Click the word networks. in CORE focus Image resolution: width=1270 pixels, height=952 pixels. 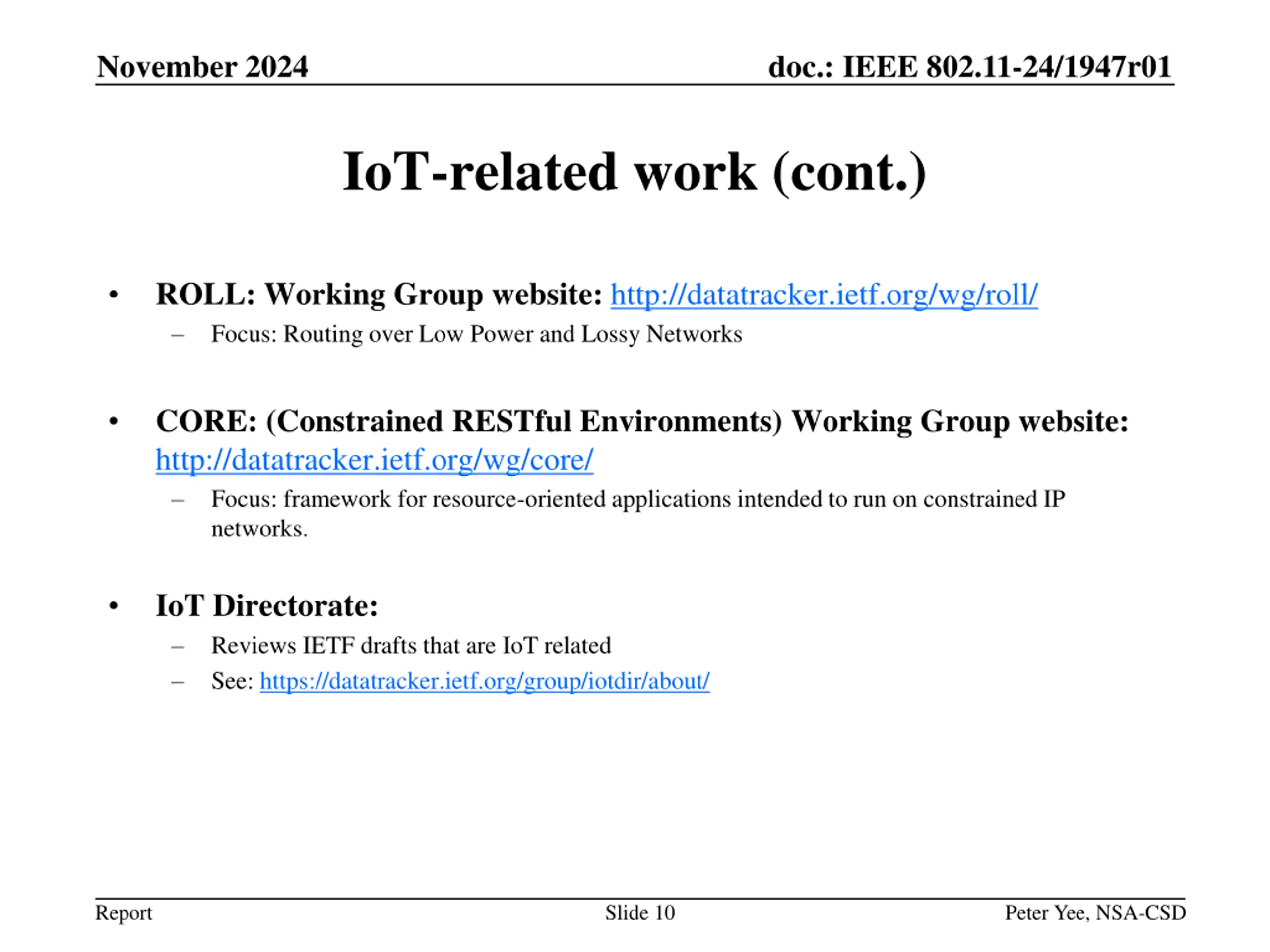(259, 529)
